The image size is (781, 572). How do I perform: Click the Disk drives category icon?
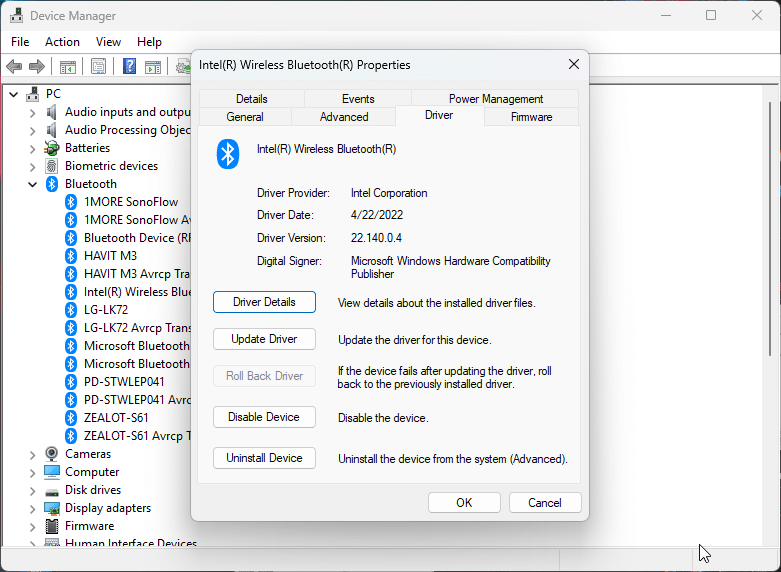pos(52,491)
